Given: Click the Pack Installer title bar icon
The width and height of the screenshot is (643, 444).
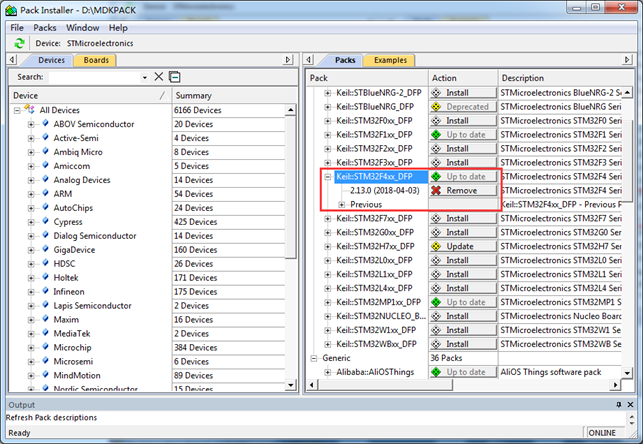Looking at the screenshot, I should coord(11,10).
